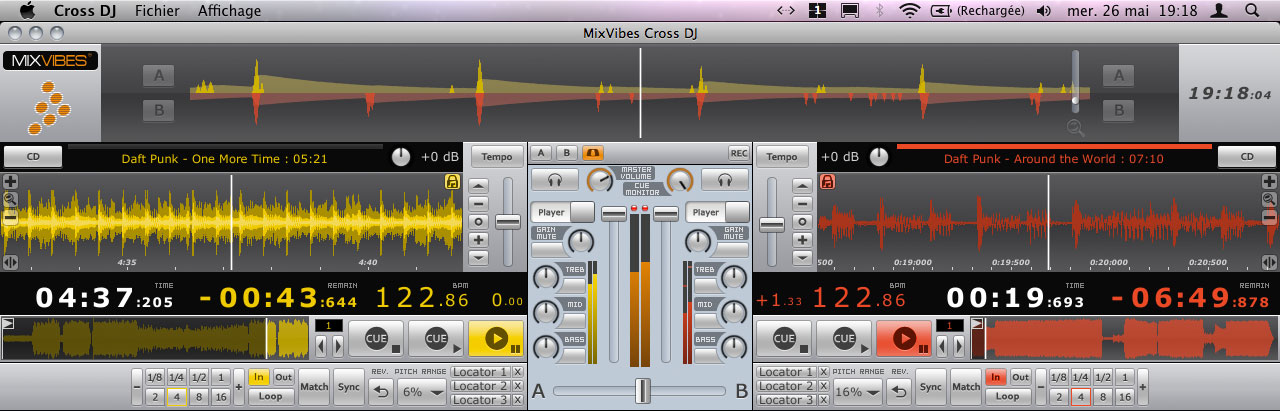Open the deck A Player source selector
The width and height of the screenshot is (1280, 411).
[563, 212]
